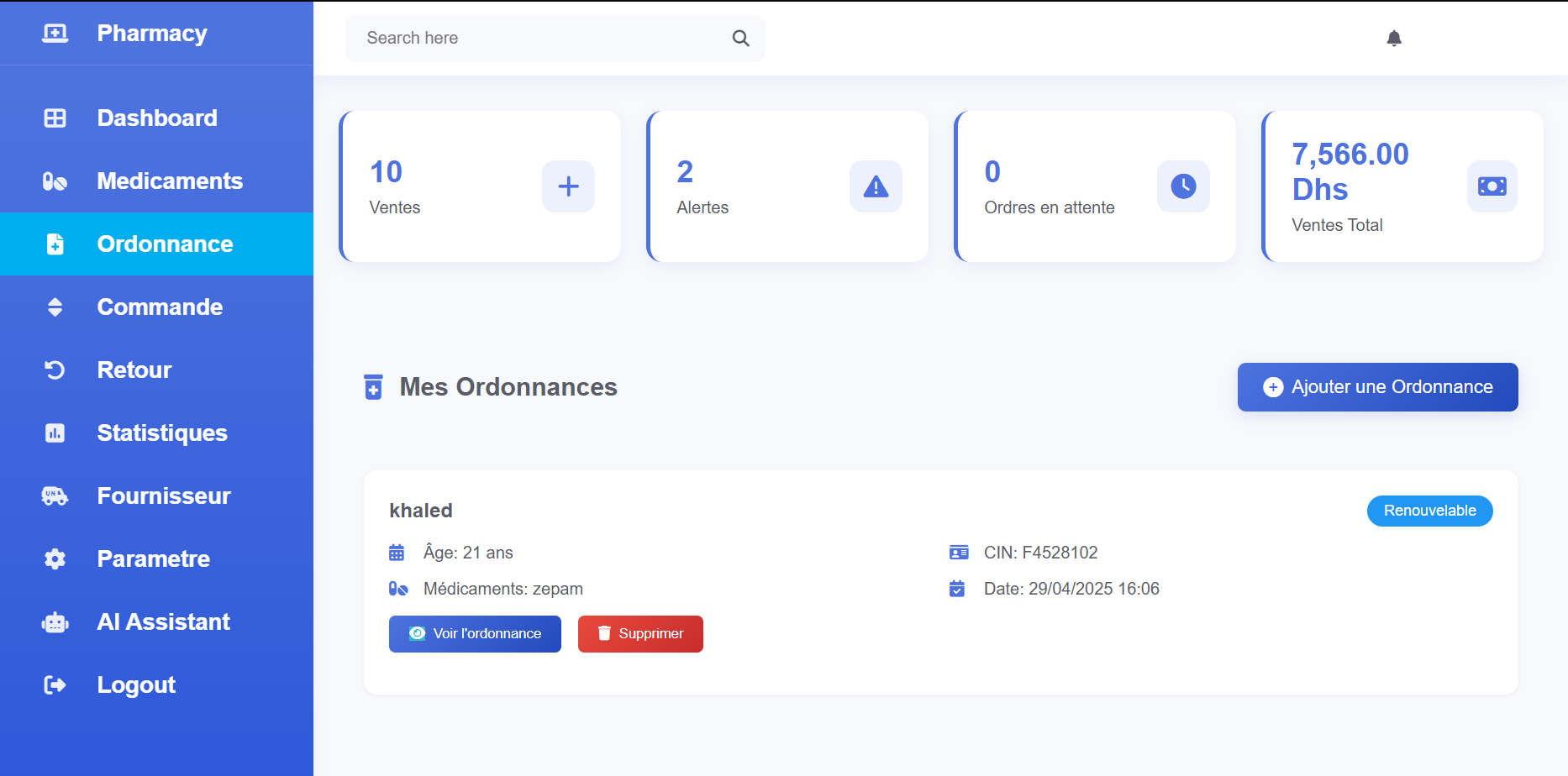View khaled's ordonnance
The width and height of the screenshot is (1568, 776).
click(x=475, y=634)
